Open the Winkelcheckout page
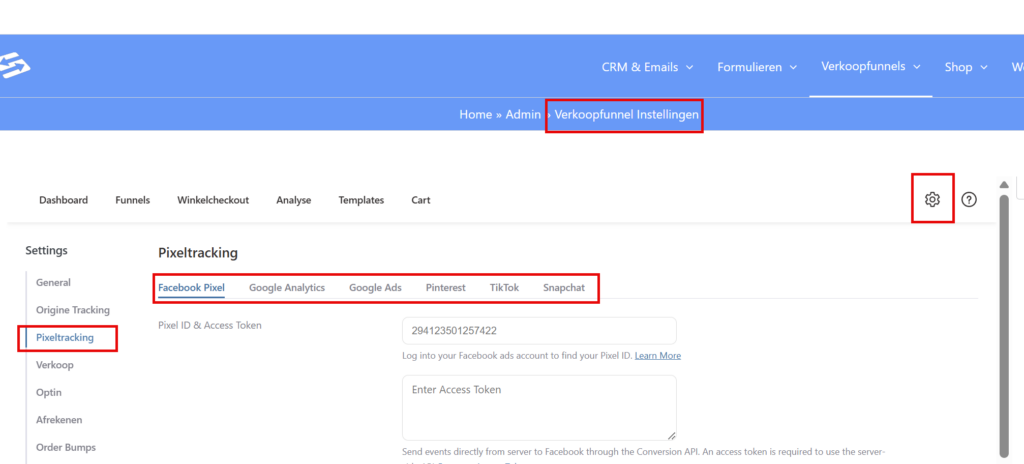The width and height of the screenshot is (1024, 464). (x=213, y=200)
